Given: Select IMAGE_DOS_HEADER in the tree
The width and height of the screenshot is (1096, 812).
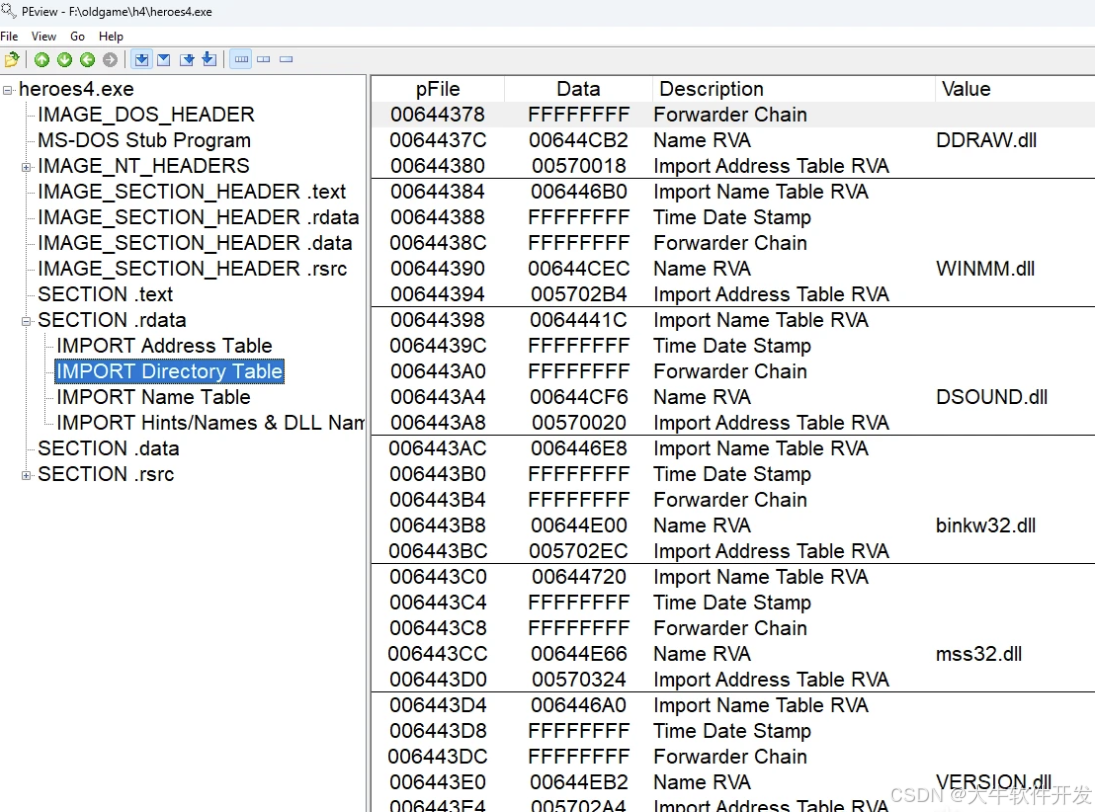Looking at the screenshot, I should click(146, 114).
